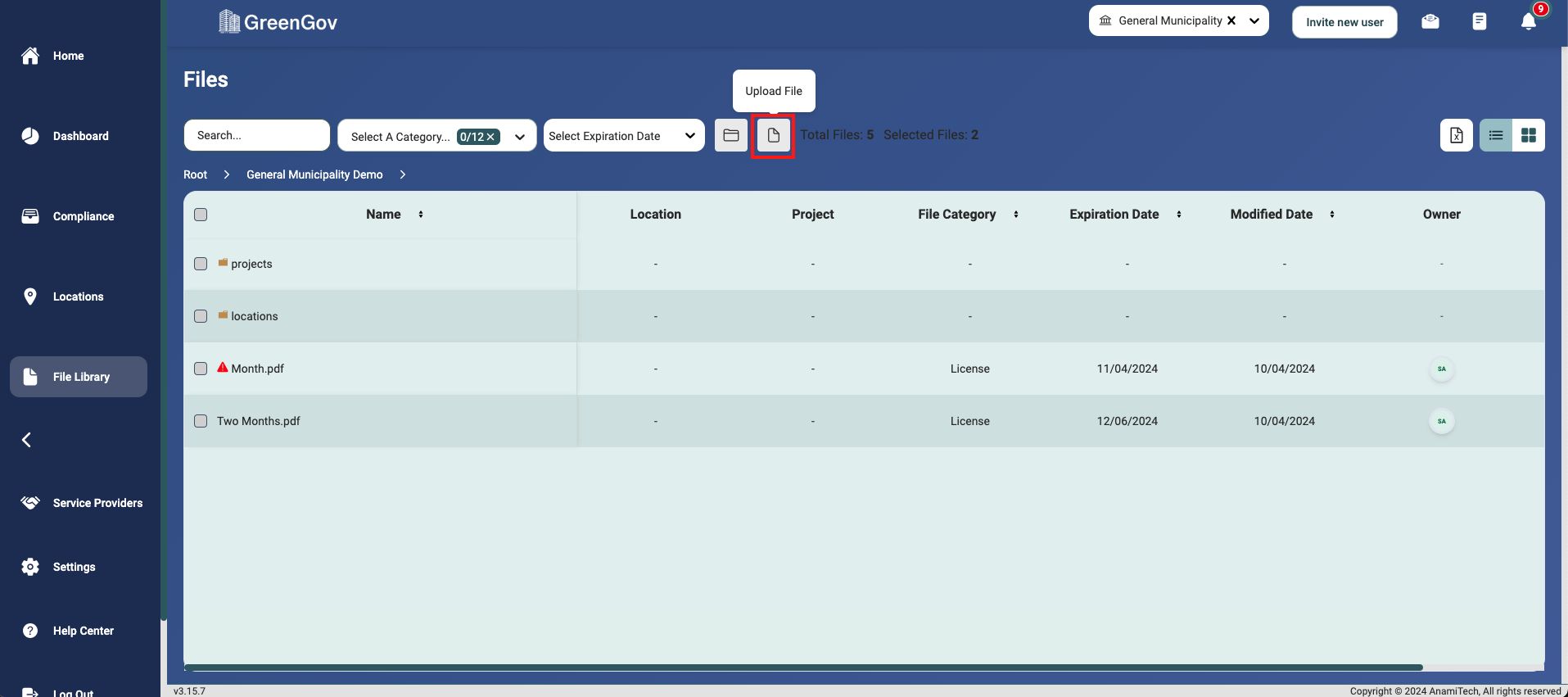This screenshot has height=697, width=1568.
Task: Open Two Months.pdf file name
Action: tap(259, 421)
